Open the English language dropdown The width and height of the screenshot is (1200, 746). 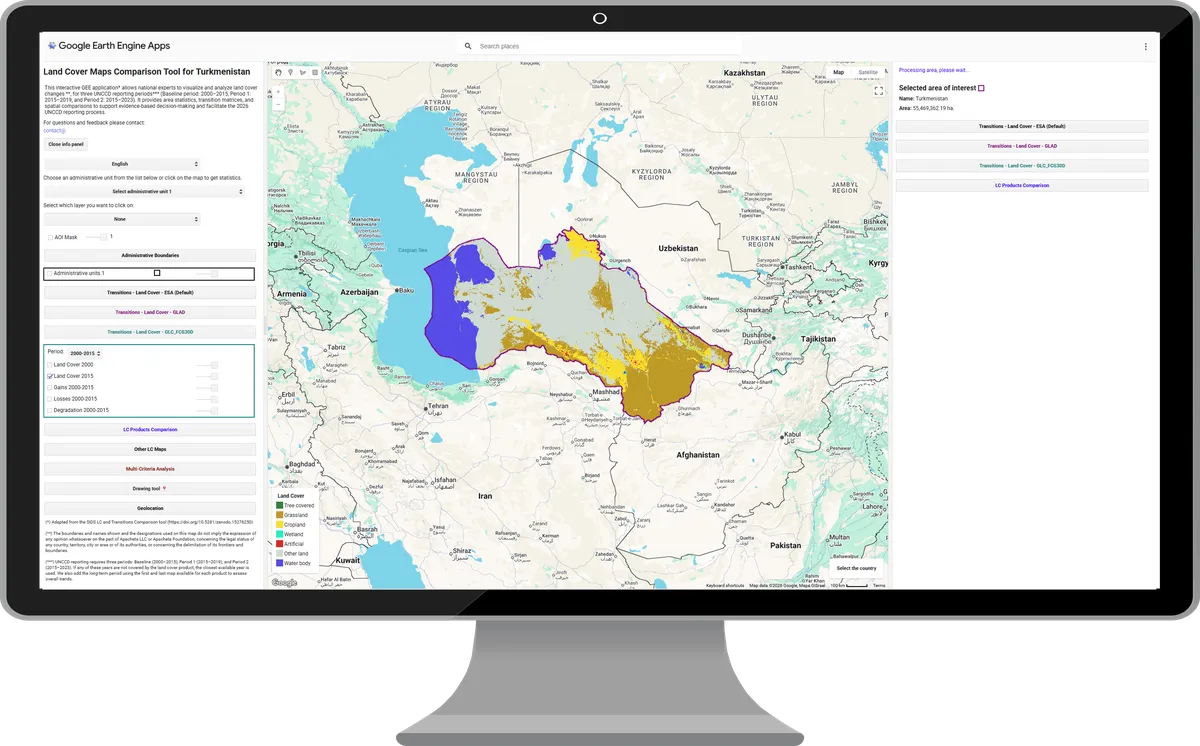pyautogui.click(x=122, y=164)
